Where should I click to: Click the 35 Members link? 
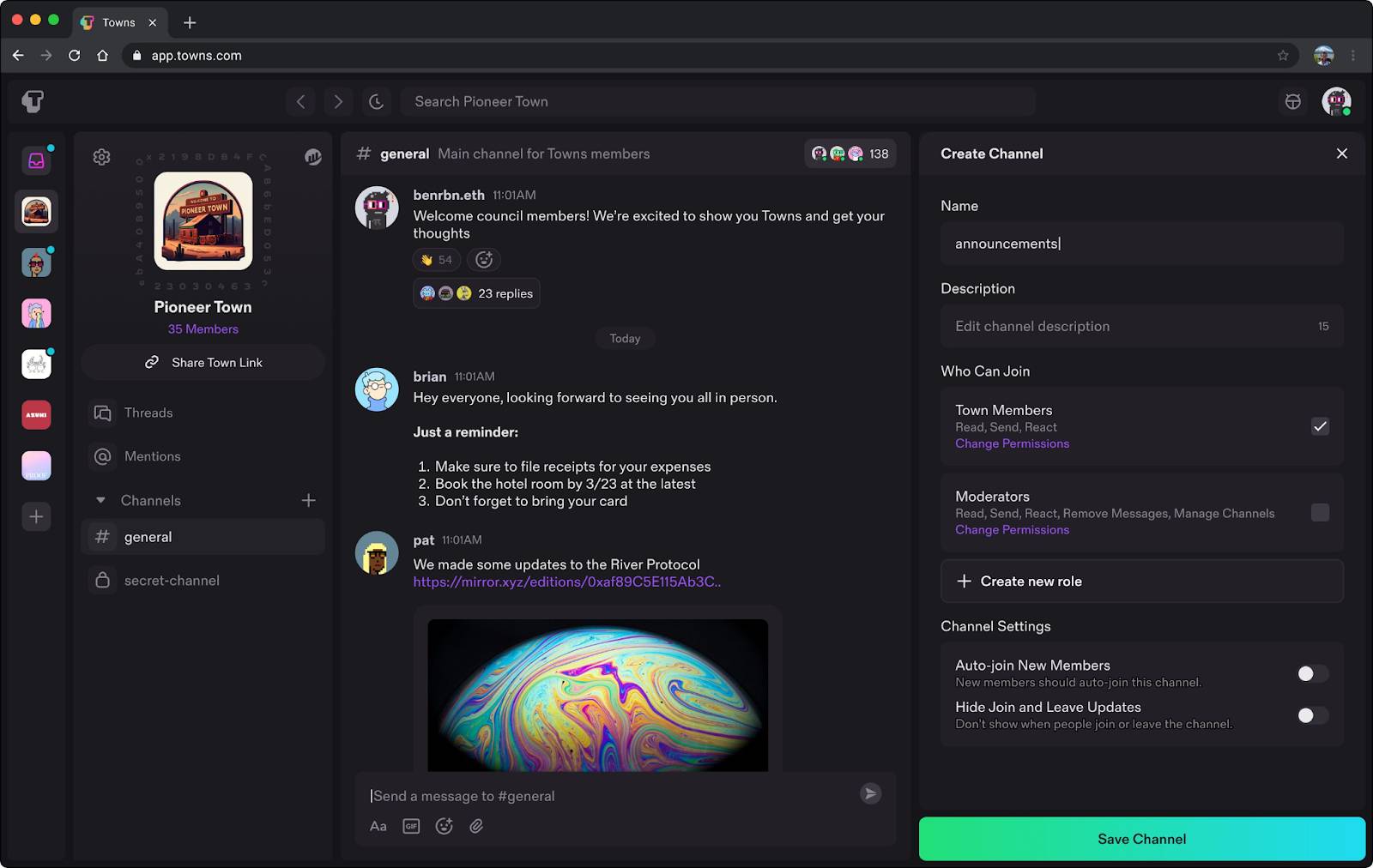pos(203,329)
